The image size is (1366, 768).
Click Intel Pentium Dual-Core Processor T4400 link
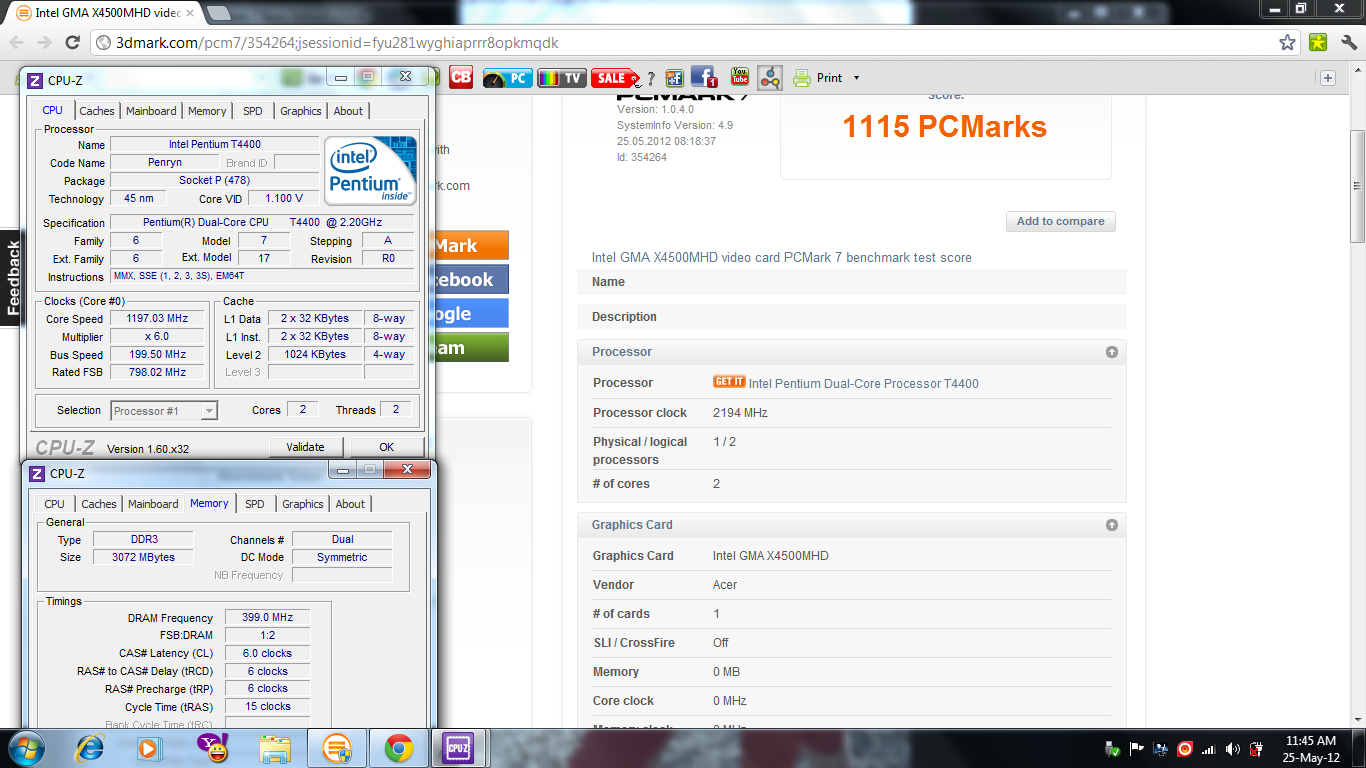(864, 383)
